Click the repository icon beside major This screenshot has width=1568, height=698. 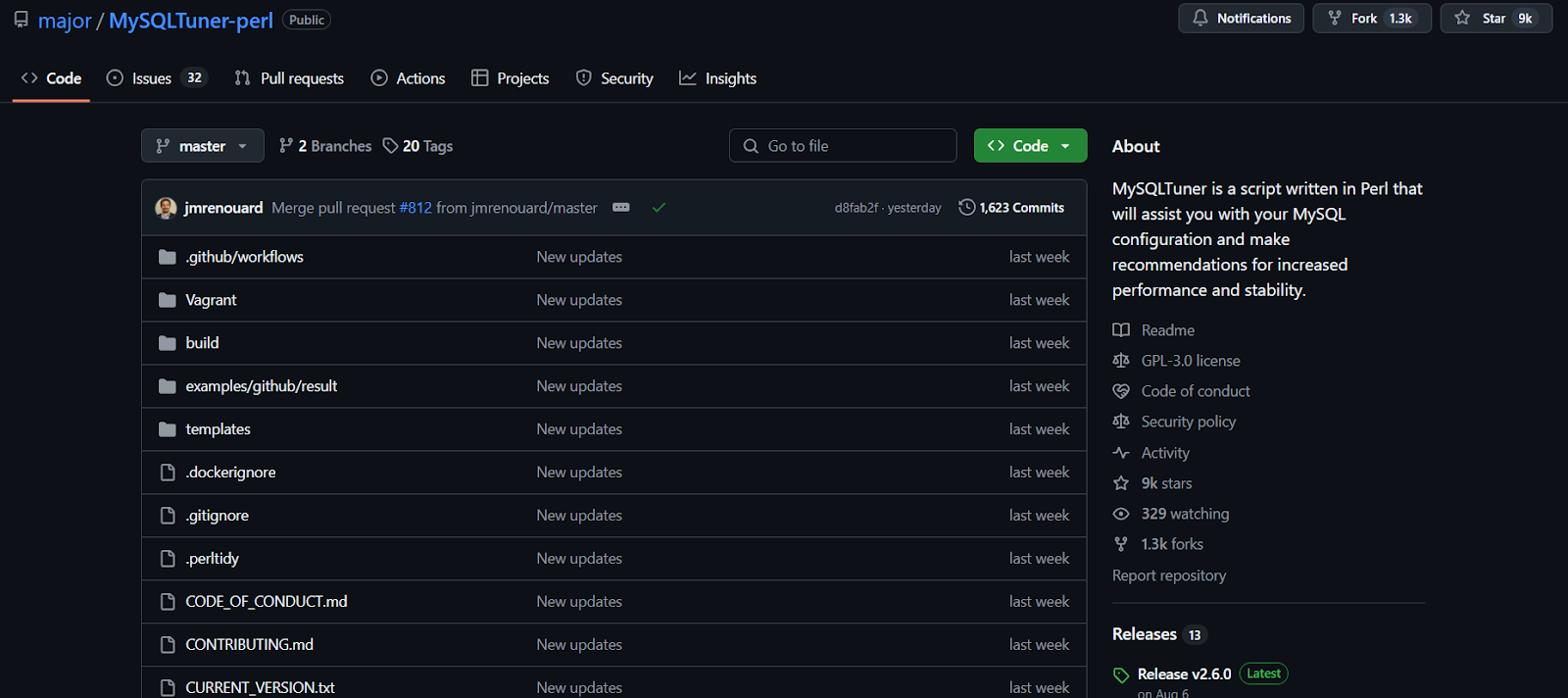(x=21, y=20)
